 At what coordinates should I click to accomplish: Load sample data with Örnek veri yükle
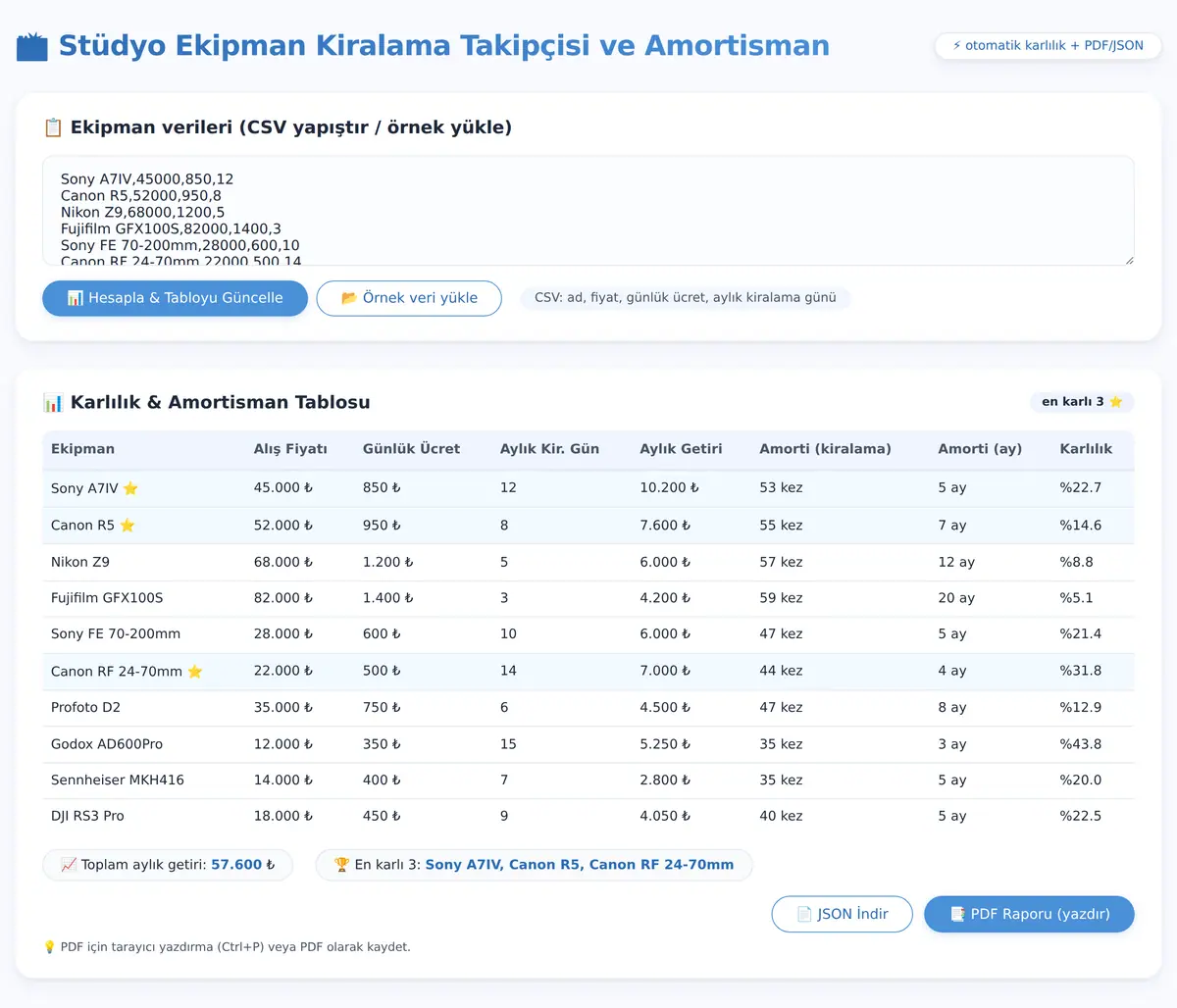click(409, 298)
